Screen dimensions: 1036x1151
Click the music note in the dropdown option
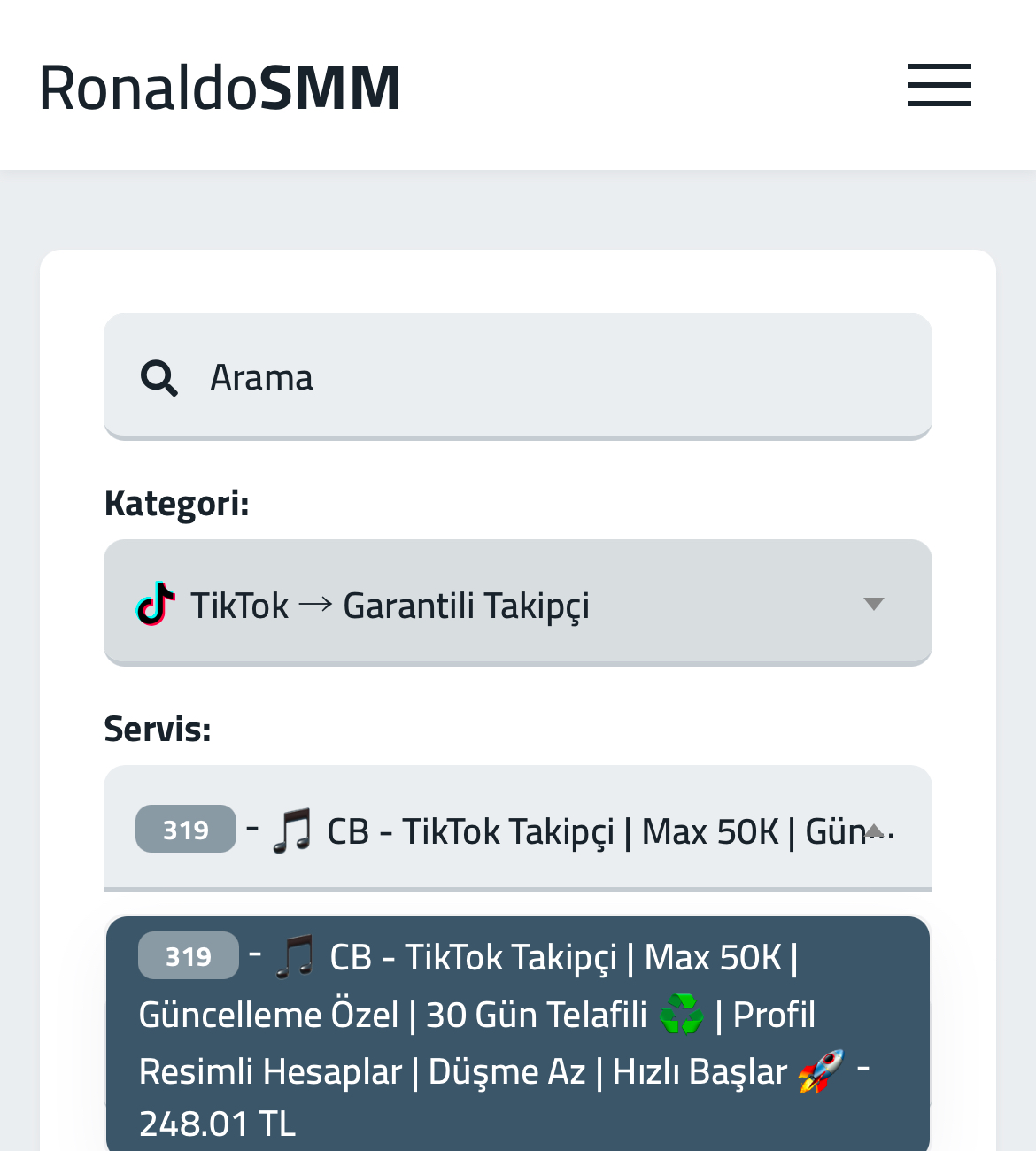click(x=295, y=958)
